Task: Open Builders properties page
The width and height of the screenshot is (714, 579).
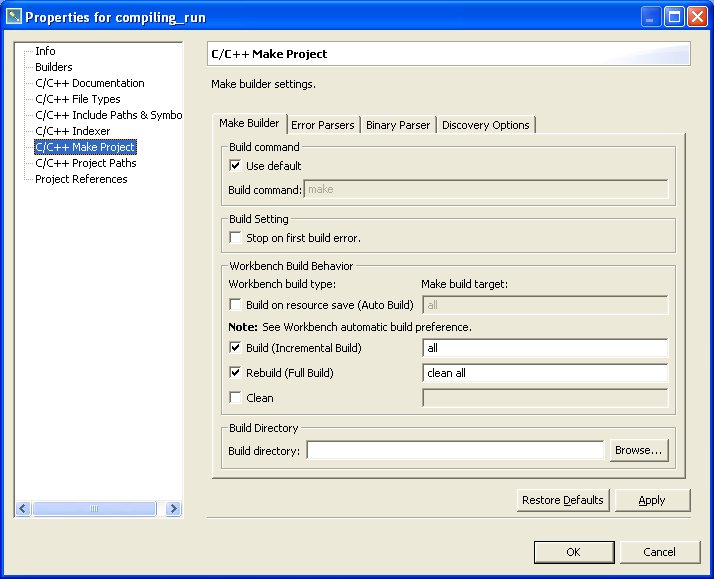Action: 53,67
